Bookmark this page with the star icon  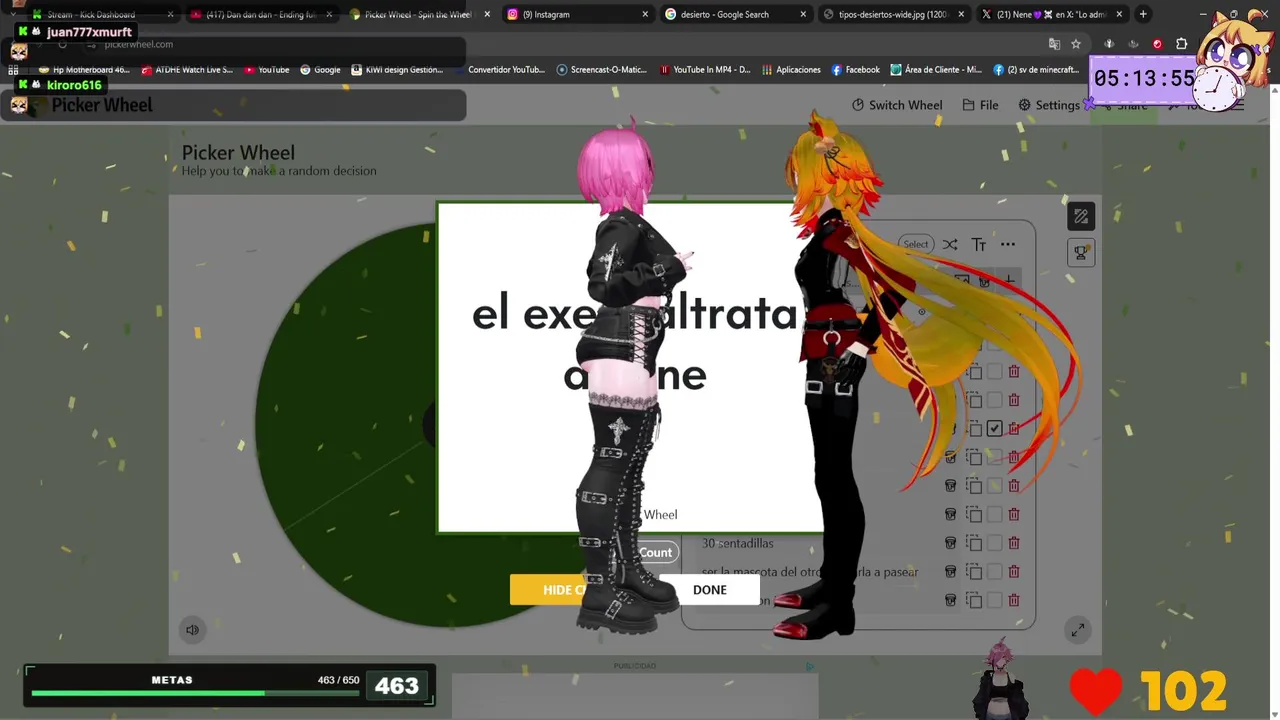tap(1076, 44)
